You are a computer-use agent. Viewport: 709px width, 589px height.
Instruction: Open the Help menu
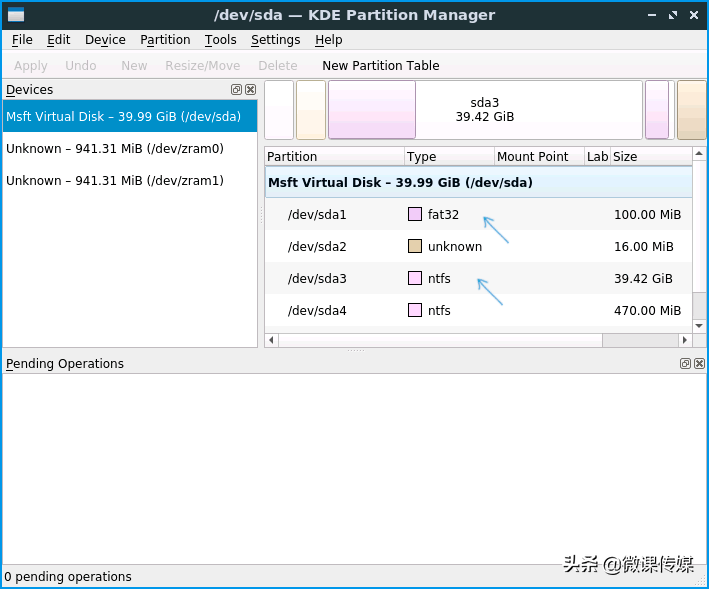coord(329,40)
